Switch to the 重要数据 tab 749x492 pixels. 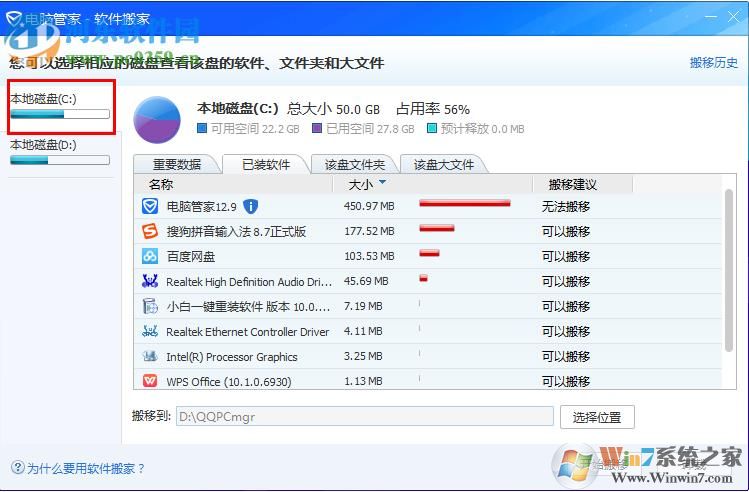[177, 164]
